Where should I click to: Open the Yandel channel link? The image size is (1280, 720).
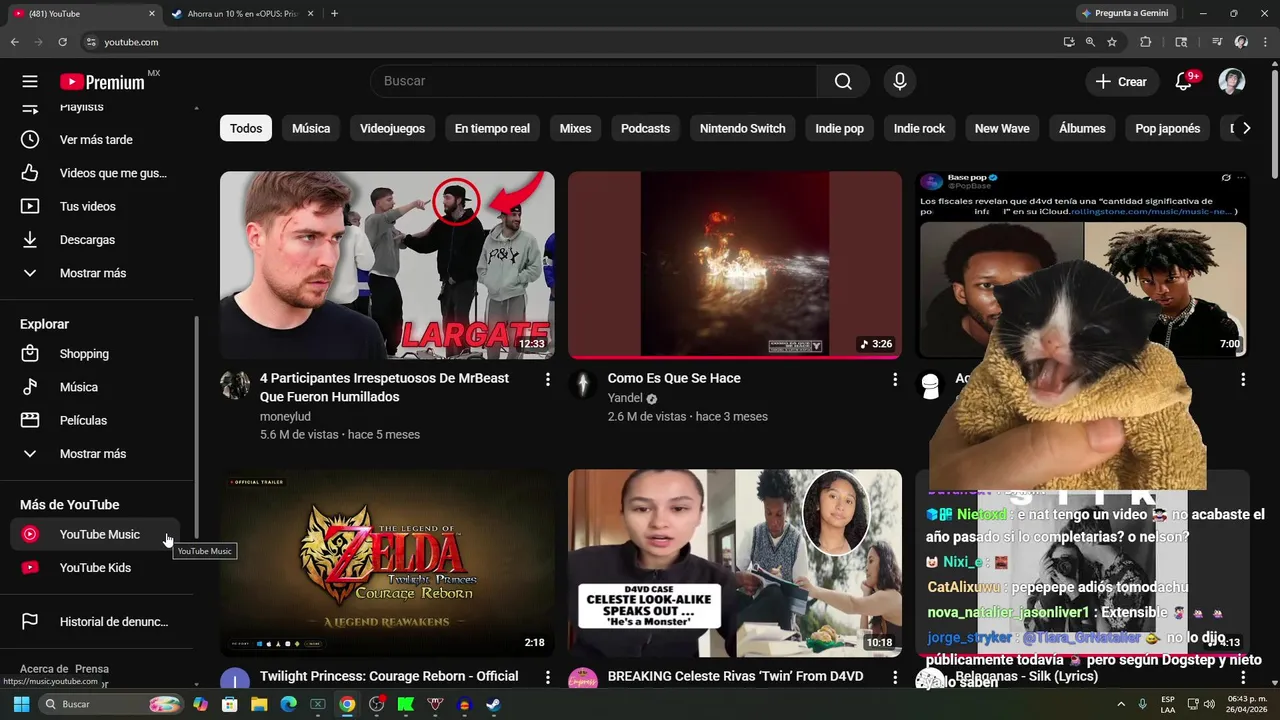(x=625, y=398)
